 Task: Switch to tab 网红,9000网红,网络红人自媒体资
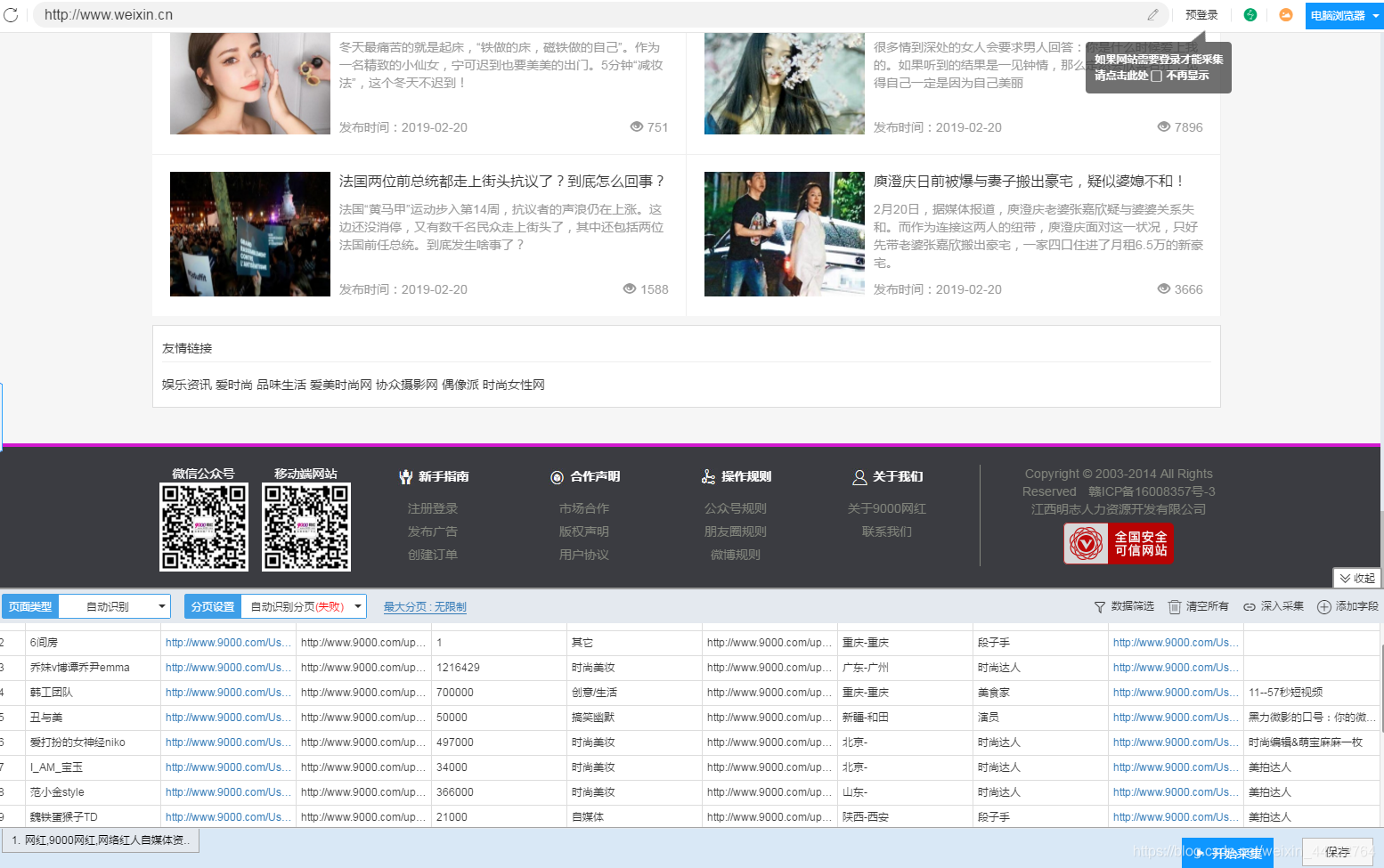101,840
